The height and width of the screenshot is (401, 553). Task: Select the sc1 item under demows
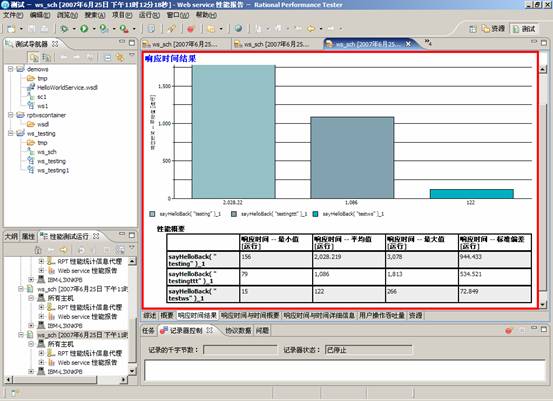tap(42, 97)
